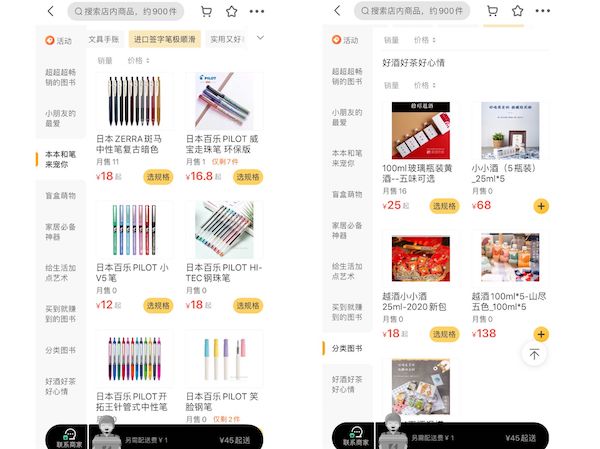Viewport: 600px width, 449px height.
Task: Toggle 价格 sort order in left list
Action: pos(138,60)
